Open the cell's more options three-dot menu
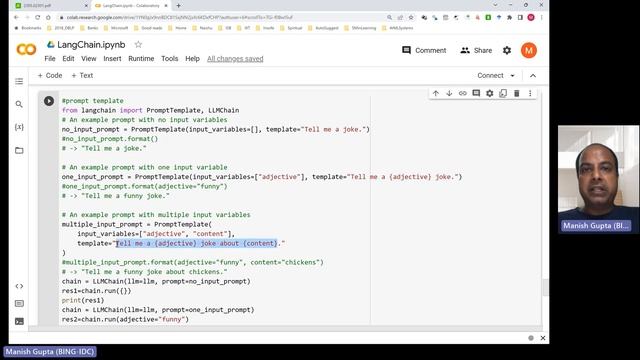The width and height of the screenshot is (640, 360). coord(530,93)
